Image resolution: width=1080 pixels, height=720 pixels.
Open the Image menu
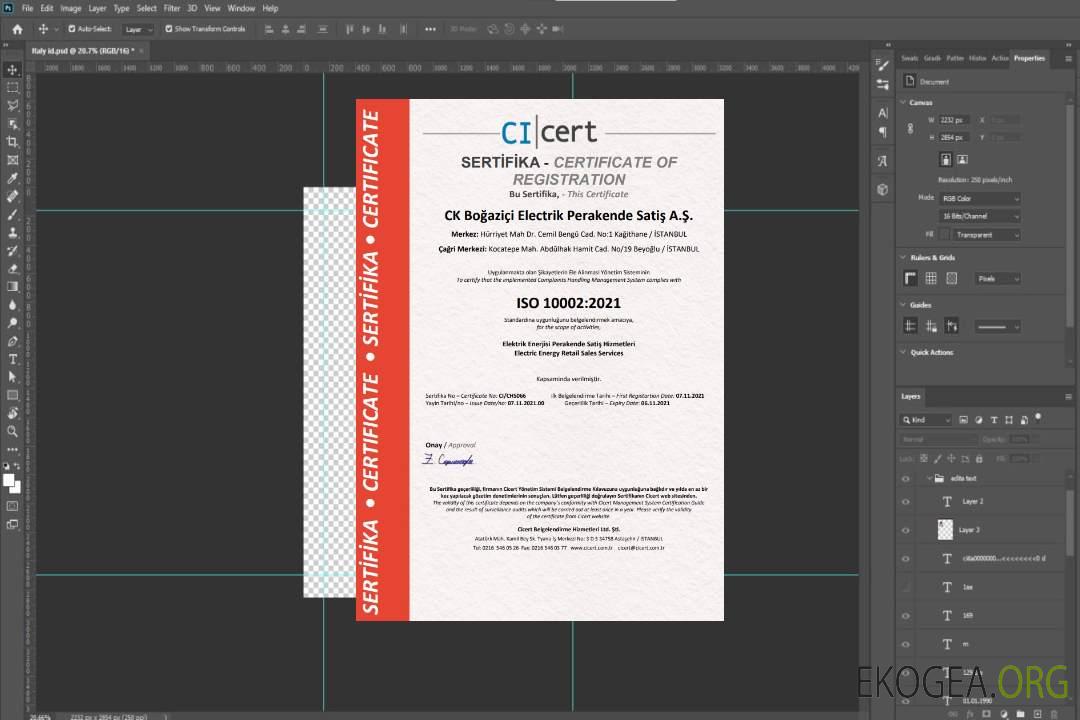[x=71, y=8]
